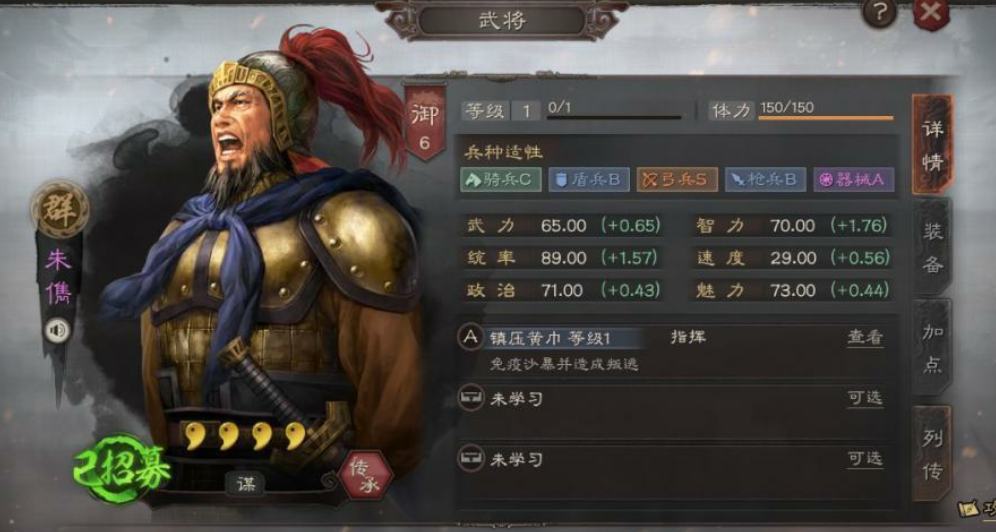Open the 列传 biography tab
Image resolution: width=996 pixels, height=532 pixels.
pos(932,454)
